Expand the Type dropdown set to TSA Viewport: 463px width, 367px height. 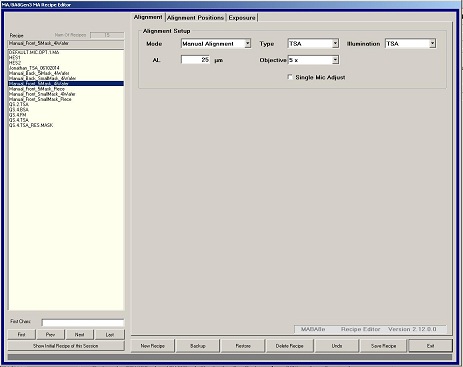tap(335, 43)
